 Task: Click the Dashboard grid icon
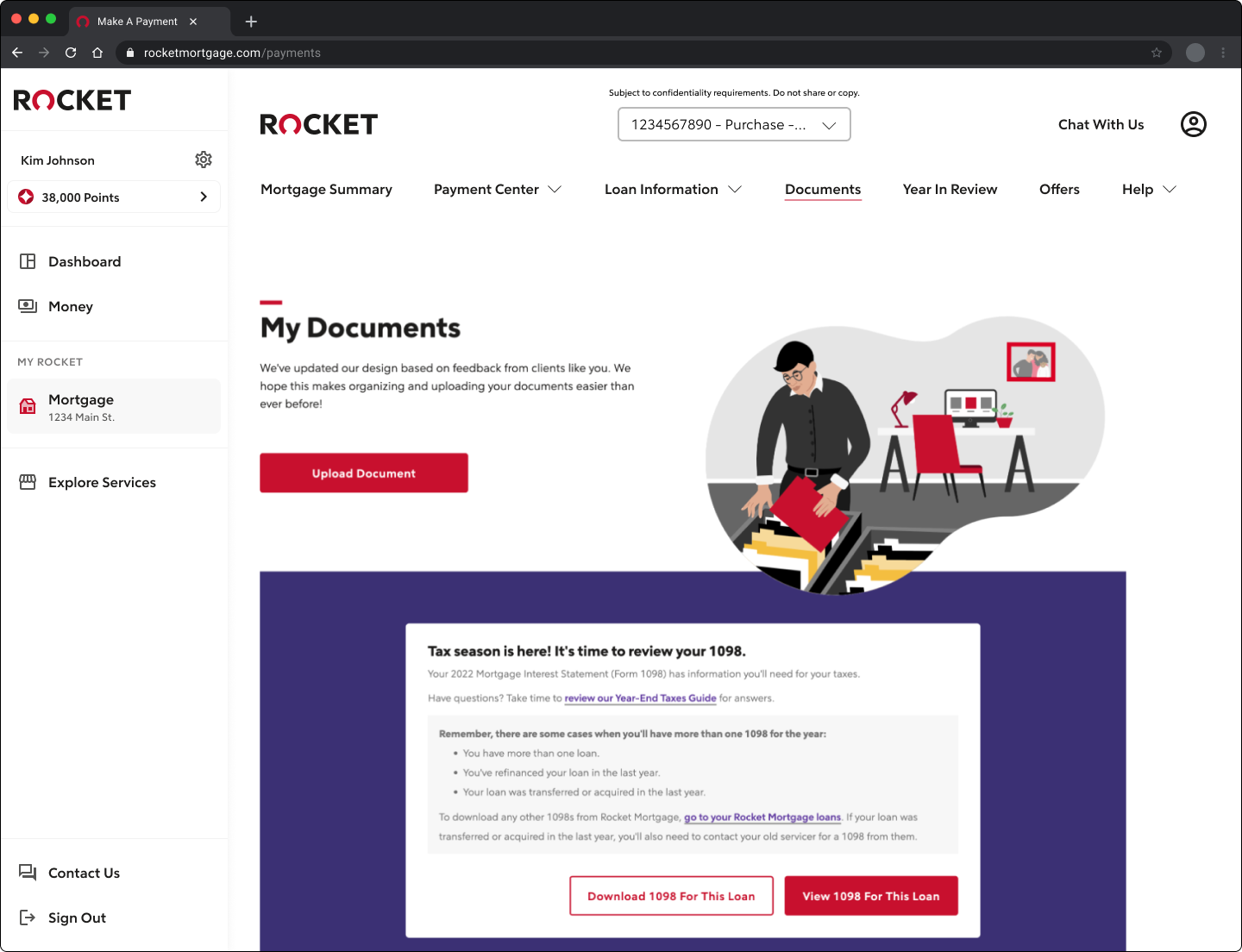point(28,261)
